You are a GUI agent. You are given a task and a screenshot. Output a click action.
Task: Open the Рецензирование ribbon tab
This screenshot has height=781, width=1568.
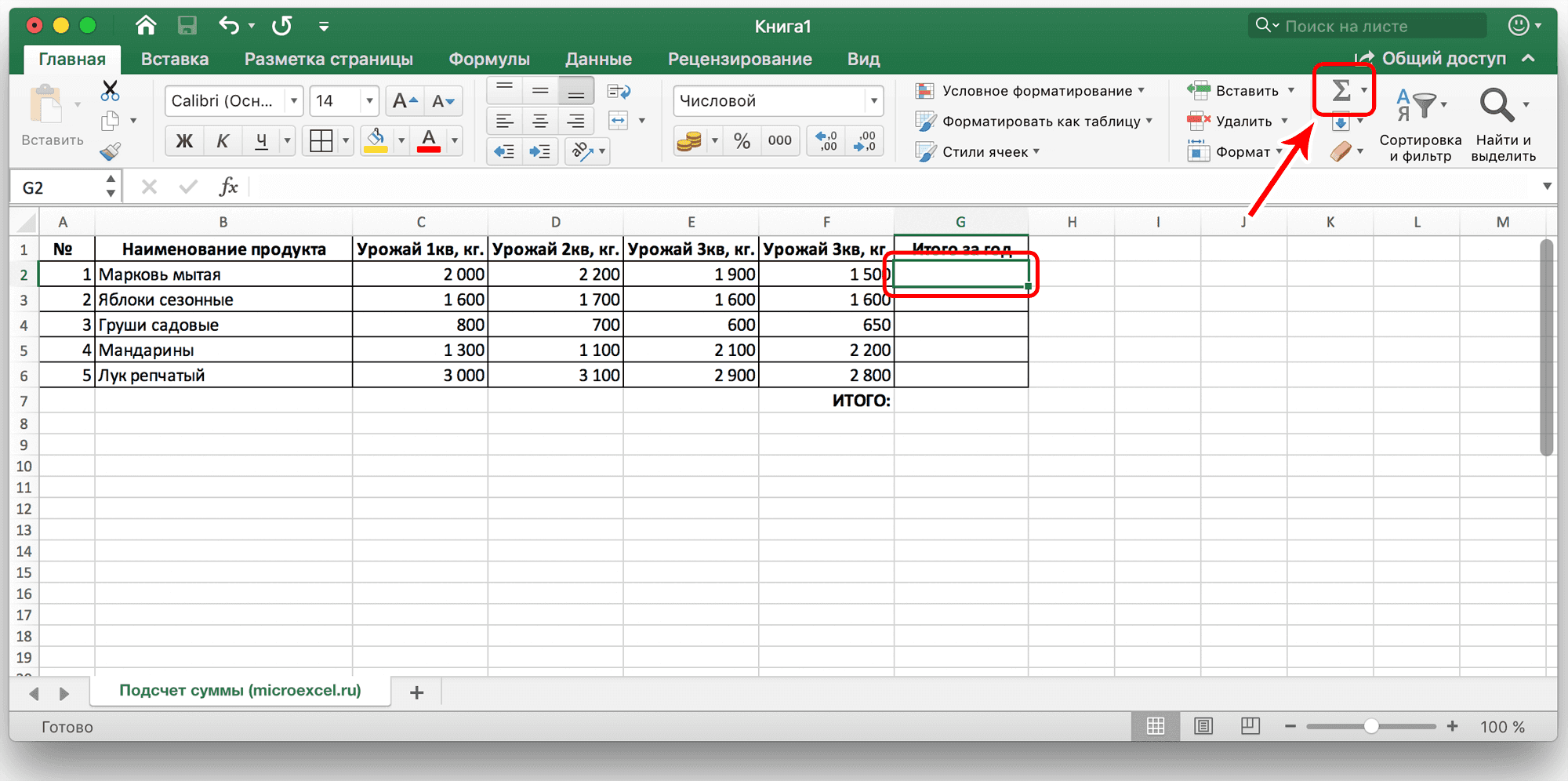click(x=739, y=58)
